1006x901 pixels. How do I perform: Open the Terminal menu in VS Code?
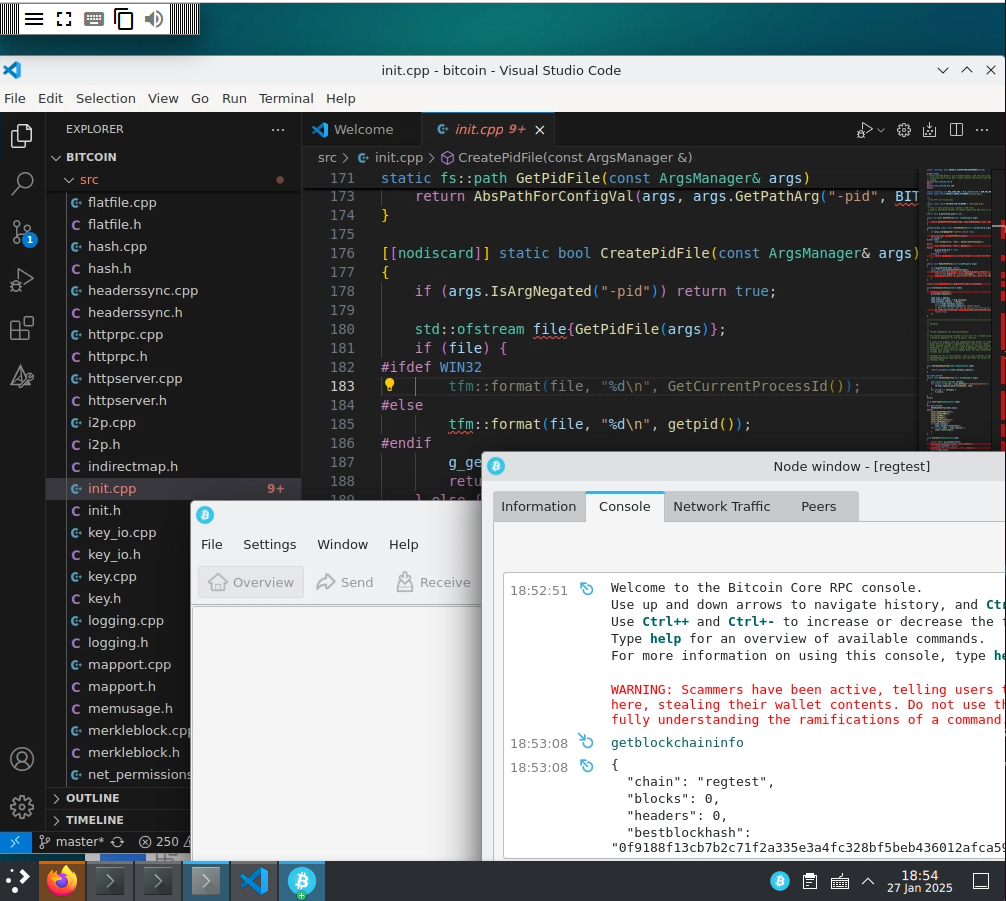286,98
